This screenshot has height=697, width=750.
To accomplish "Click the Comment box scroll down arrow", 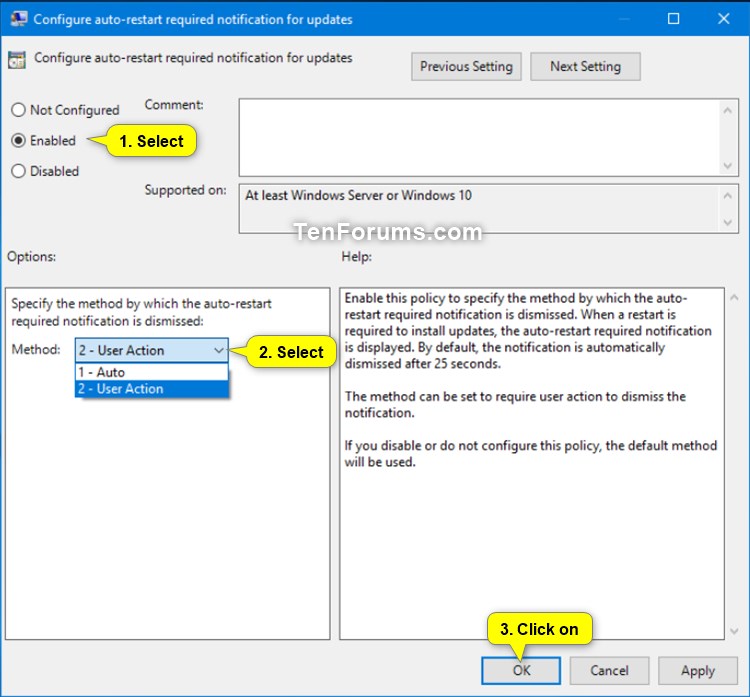I will [728, 166].
